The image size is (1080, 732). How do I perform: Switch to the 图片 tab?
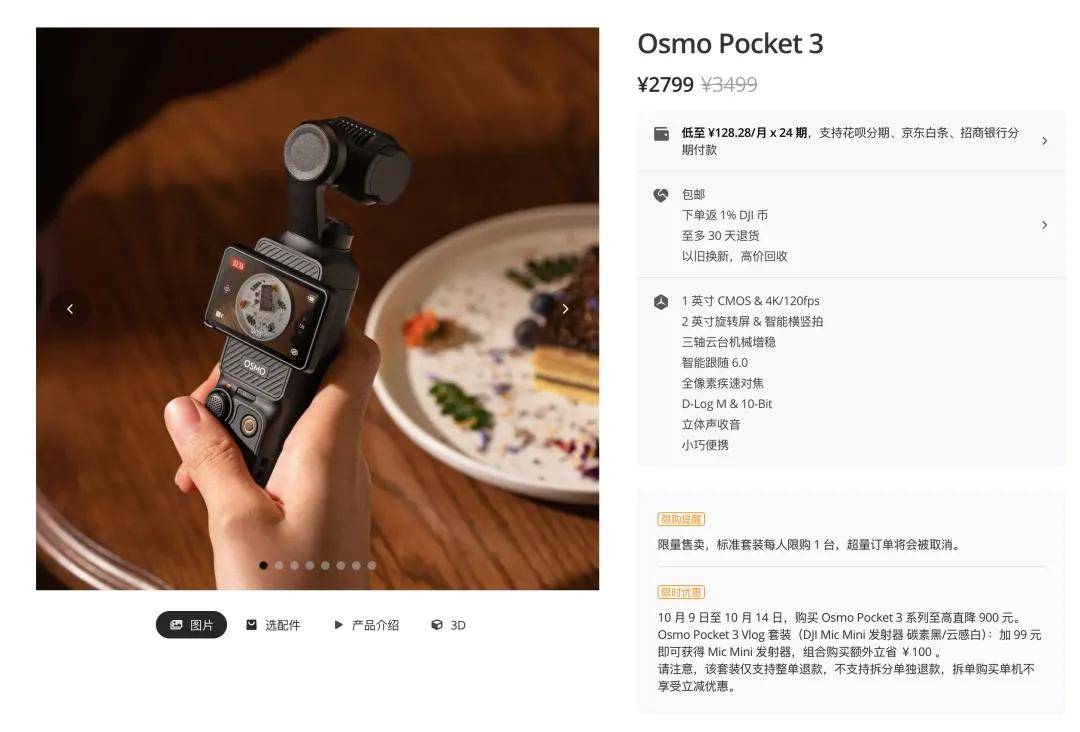point(191,625)
